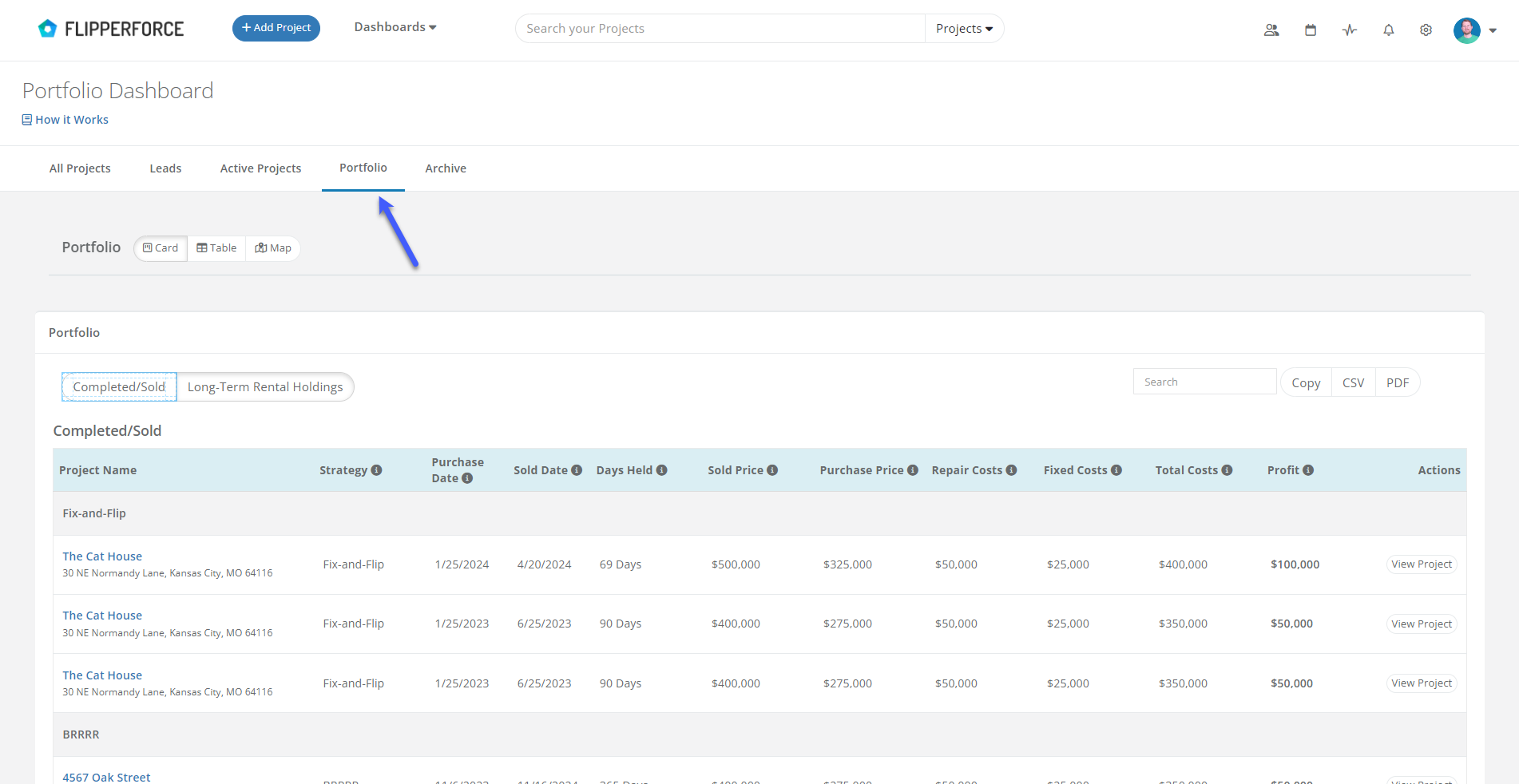This screenshot has height=784, width=1519.
Task: Open the activity pulse icon
Action: point(1350,30)
